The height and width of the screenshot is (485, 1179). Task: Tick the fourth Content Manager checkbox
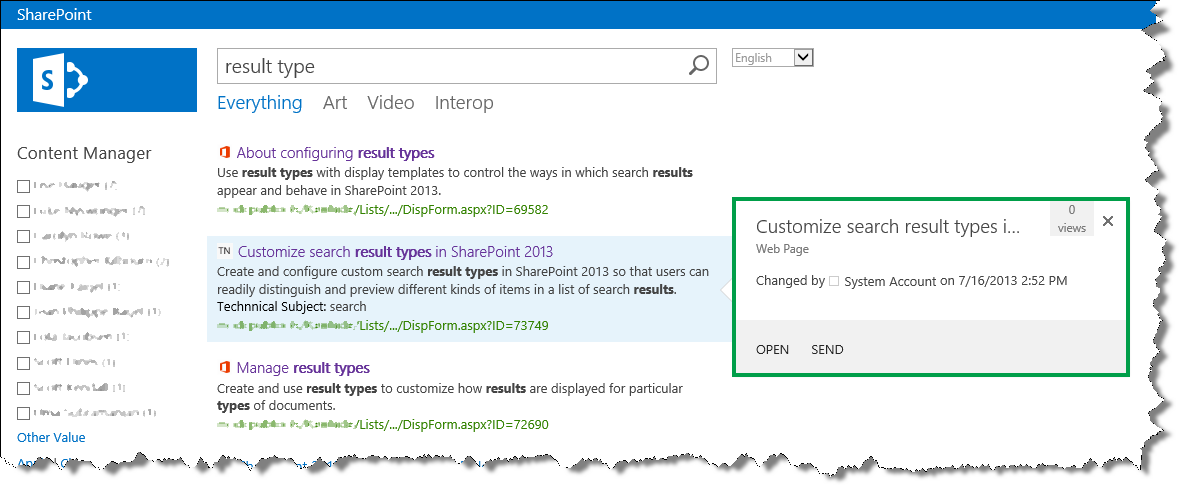23,262
